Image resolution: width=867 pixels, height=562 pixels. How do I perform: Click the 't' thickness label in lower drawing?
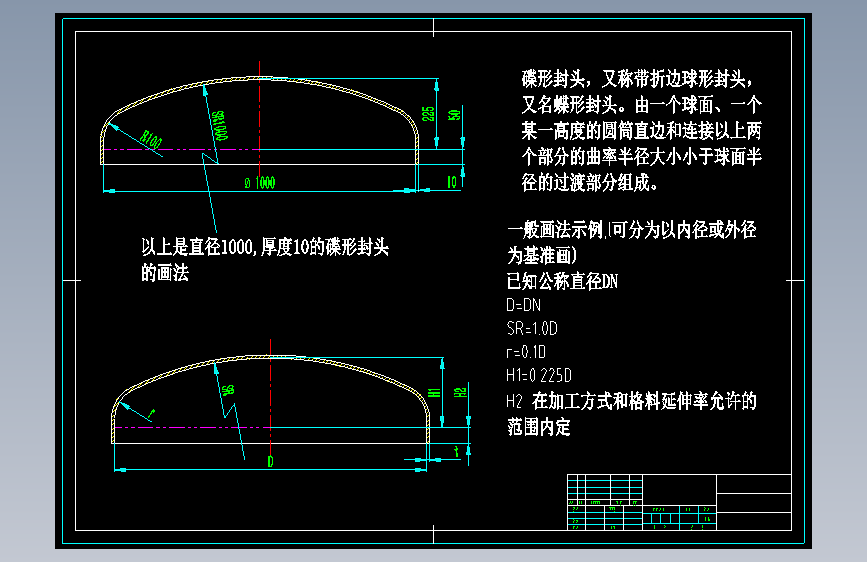click(x=456, y=451)
